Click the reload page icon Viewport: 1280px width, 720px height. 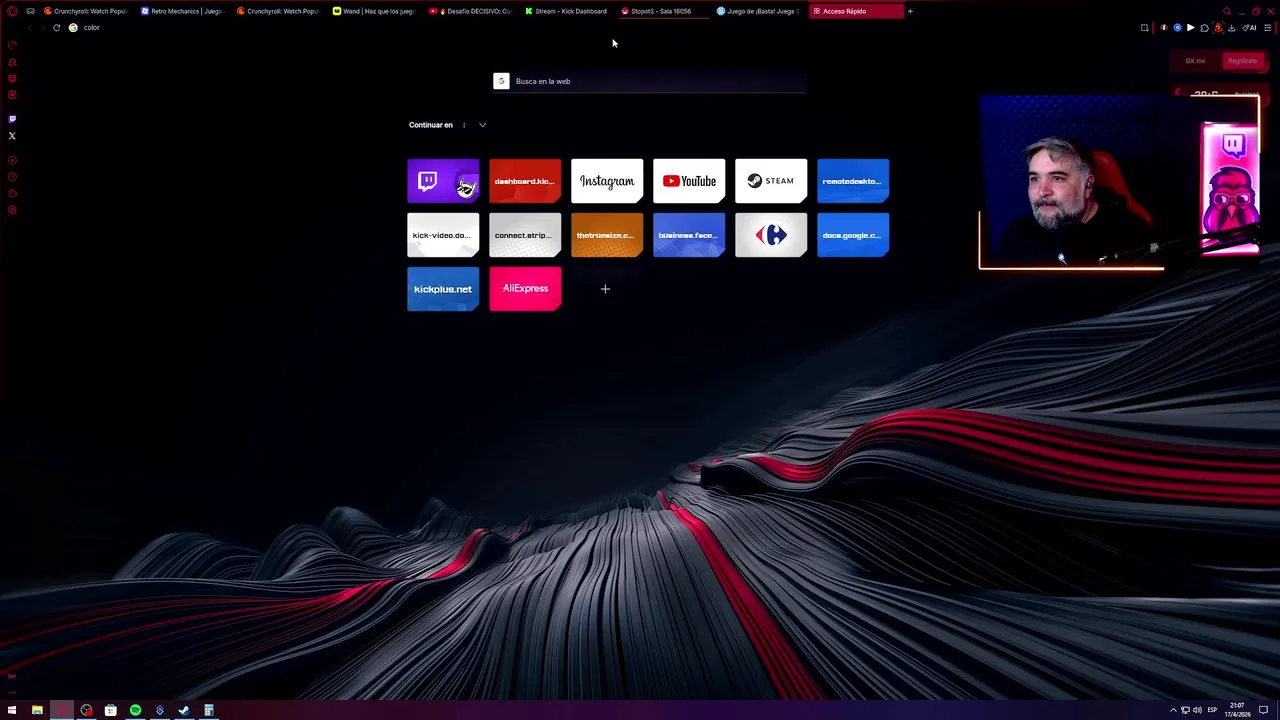click(56, 28)
